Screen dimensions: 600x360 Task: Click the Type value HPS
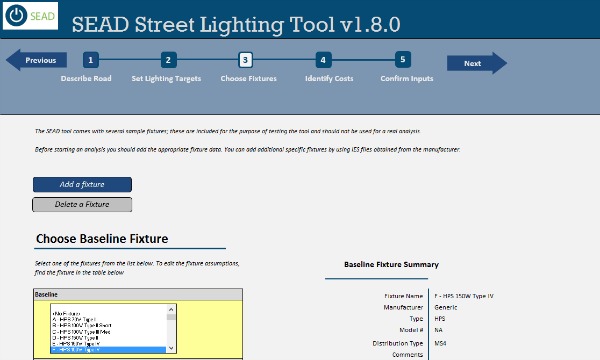coord(440,319)
